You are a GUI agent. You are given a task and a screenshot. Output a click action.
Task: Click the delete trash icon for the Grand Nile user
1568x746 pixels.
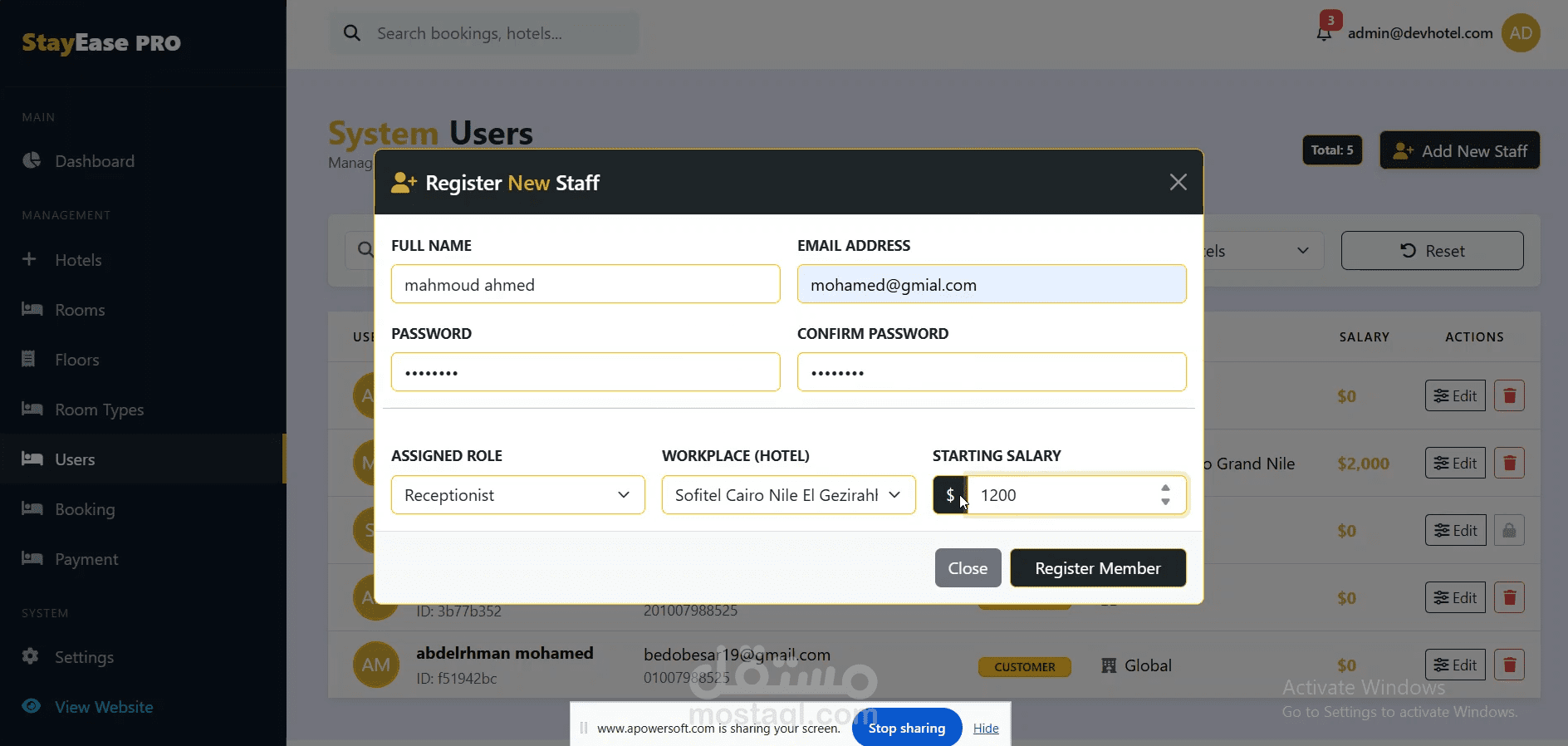tap(1509, 463)
